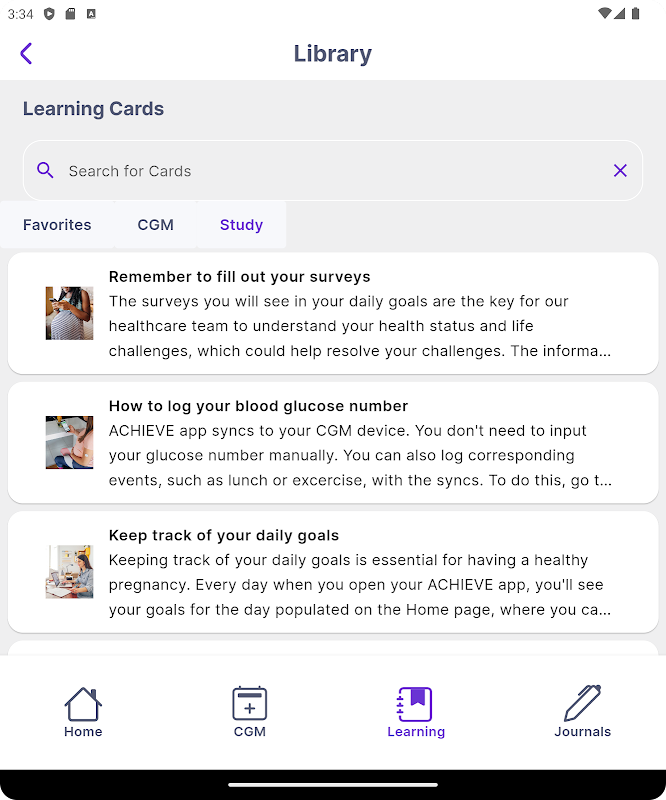Clear search with the X icon

(x=620, y=170)
